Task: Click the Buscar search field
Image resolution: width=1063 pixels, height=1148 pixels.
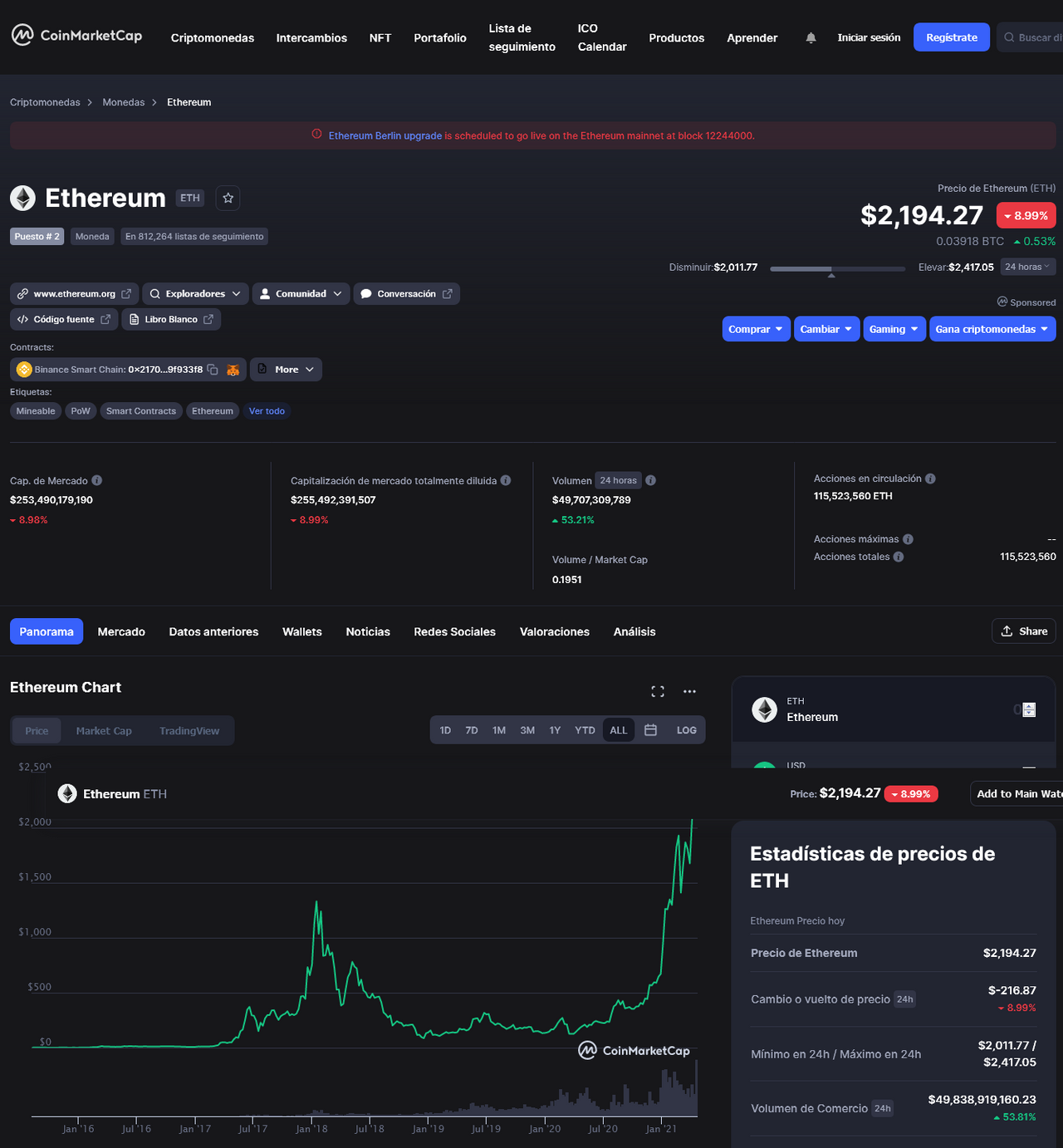Action: coord(1030,37)
